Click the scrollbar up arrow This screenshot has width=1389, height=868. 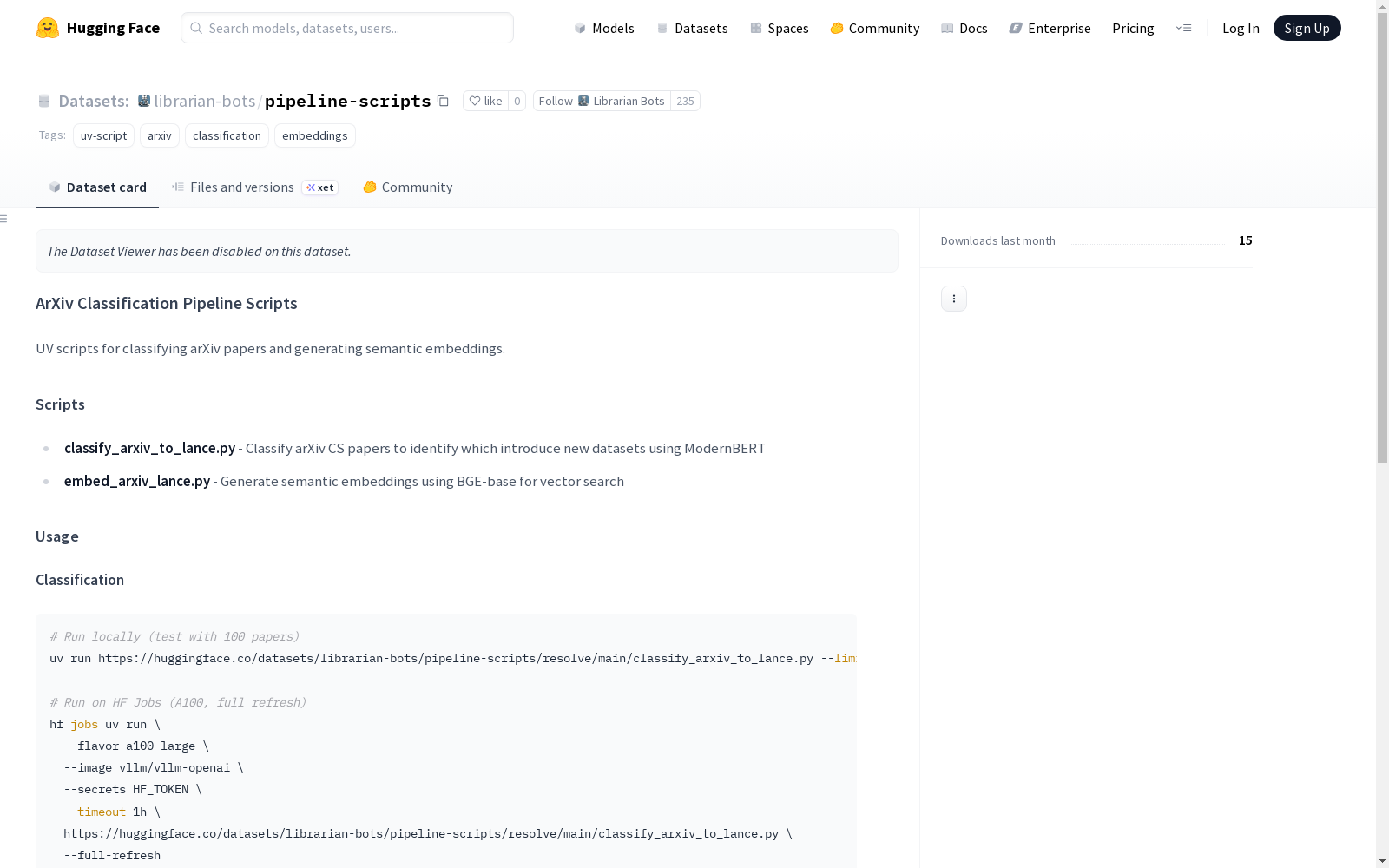[x=1382, y=7]
